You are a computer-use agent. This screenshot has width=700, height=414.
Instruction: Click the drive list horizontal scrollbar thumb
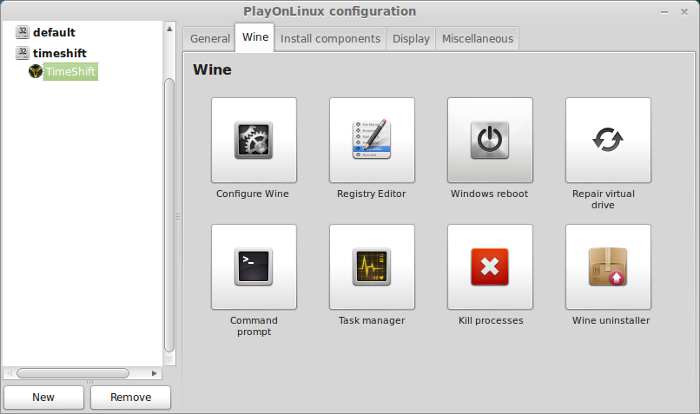click(73, 373)
